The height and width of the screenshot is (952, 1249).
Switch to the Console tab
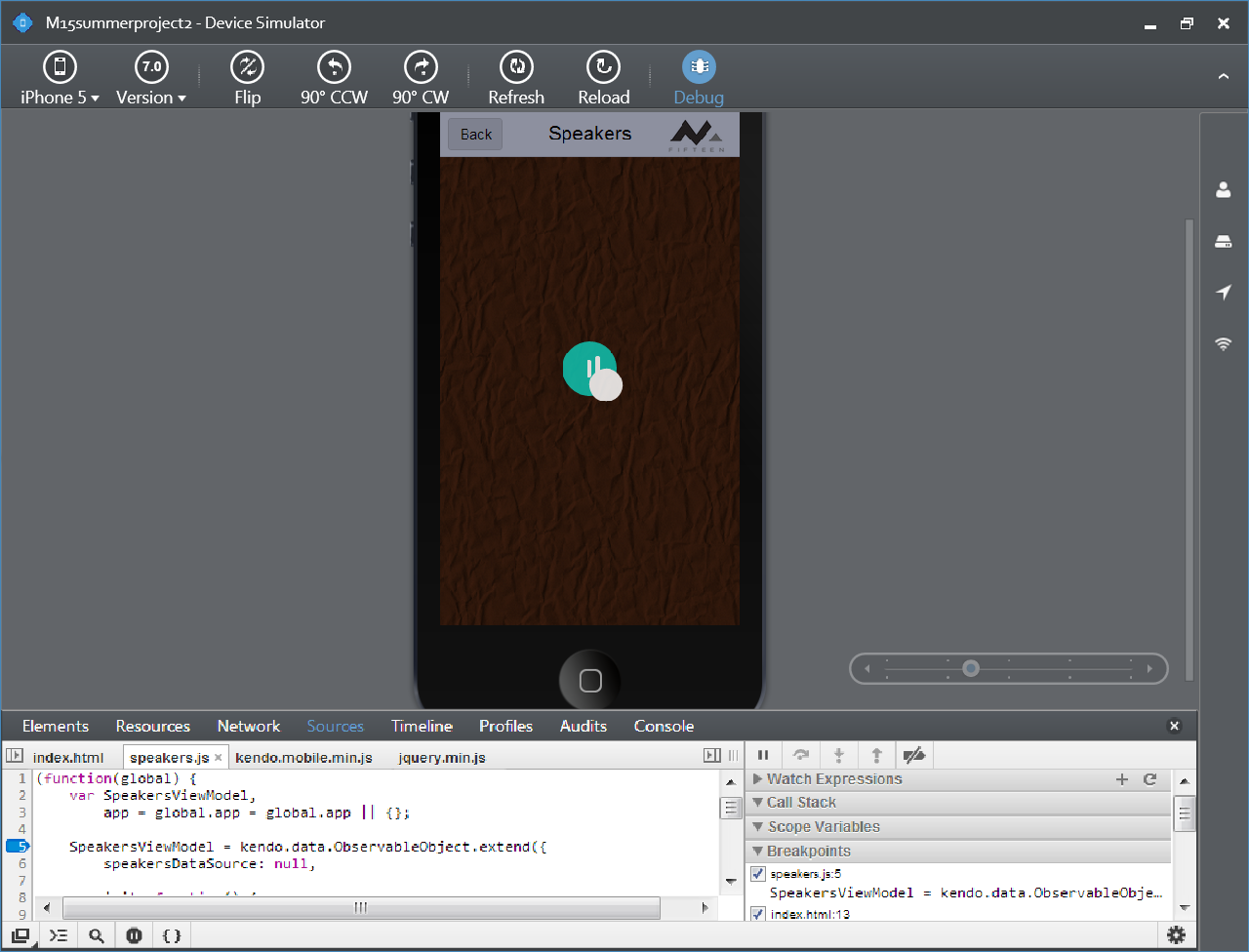click(664, 726)
